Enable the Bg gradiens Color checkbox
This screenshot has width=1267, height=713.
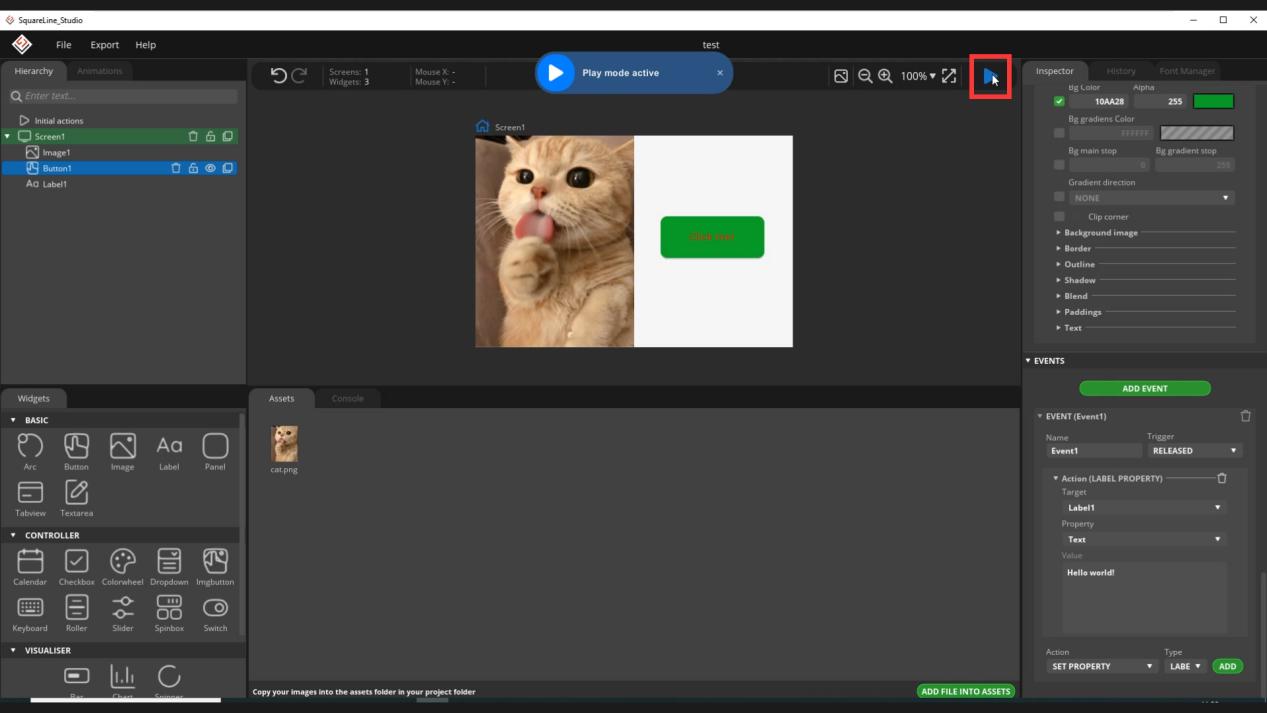[1059, 133]
